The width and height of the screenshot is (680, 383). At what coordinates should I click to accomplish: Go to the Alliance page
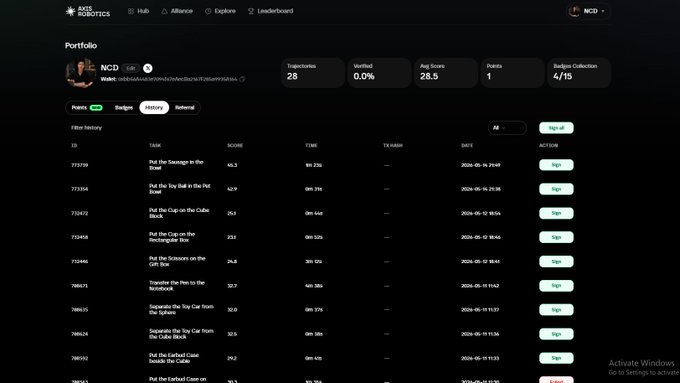177,11
